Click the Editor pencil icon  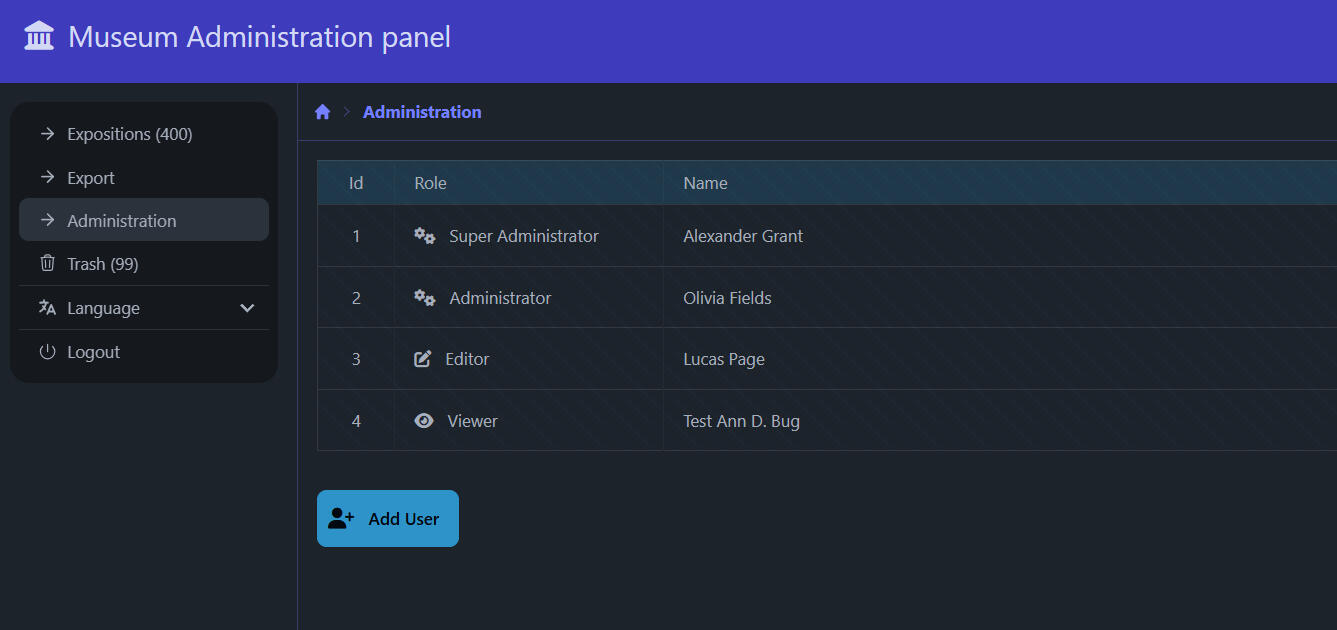coord(423,359)
